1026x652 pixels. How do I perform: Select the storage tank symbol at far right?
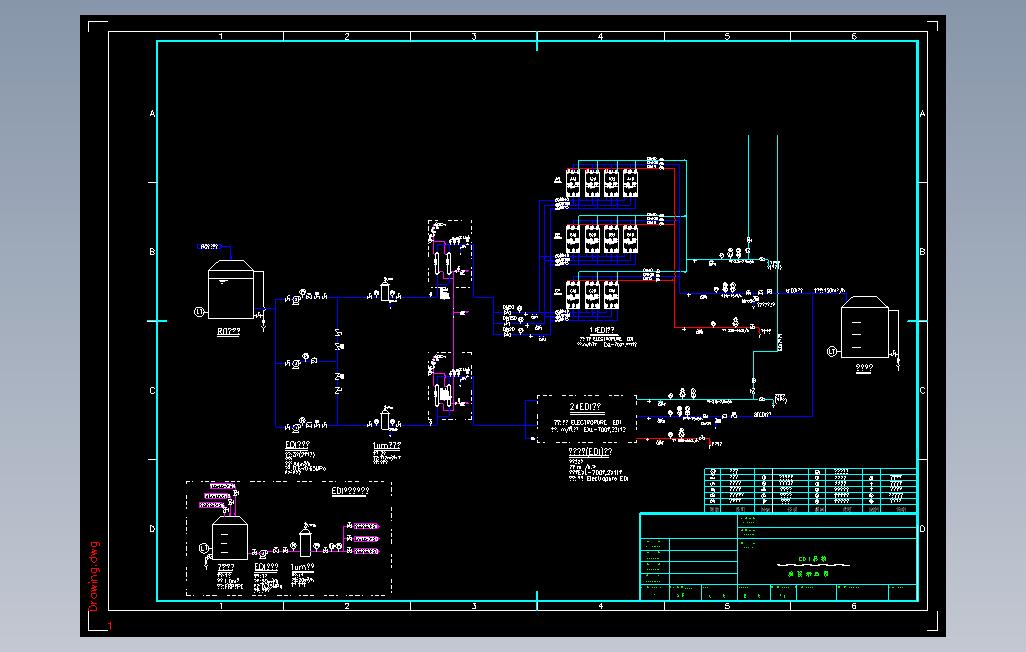point(864,327)
